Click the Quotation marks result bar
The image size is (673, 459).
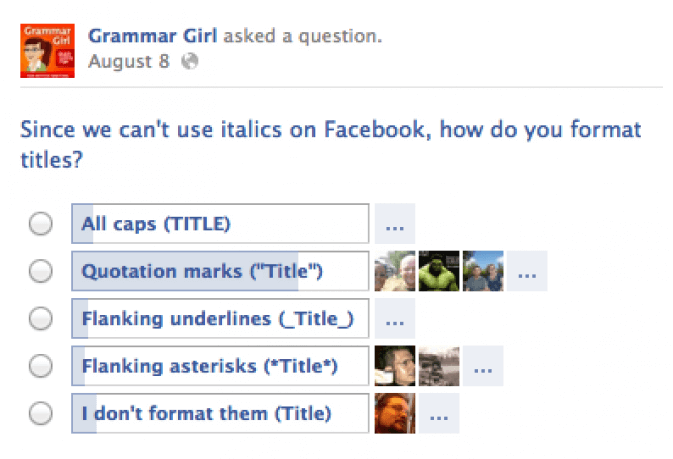220,271
